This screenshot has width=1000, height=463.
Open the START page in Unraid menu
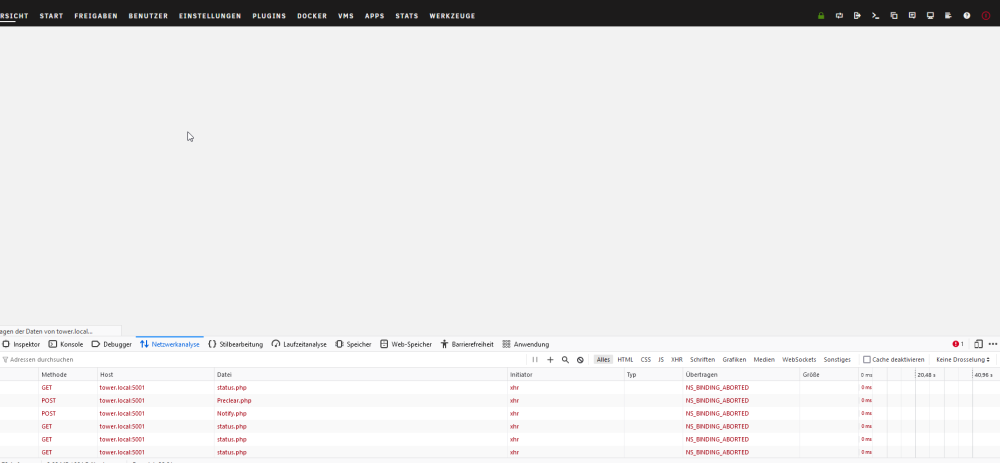(52, 16)
